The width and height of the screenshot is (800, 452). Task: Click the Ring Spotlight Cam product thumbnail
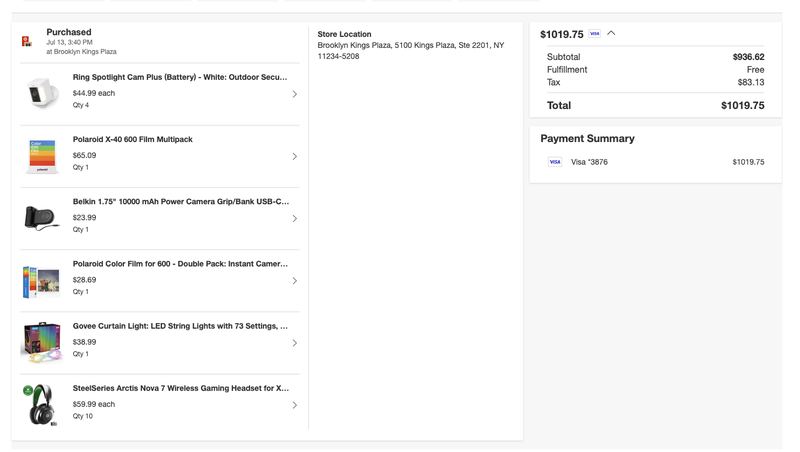coord(42,93)
